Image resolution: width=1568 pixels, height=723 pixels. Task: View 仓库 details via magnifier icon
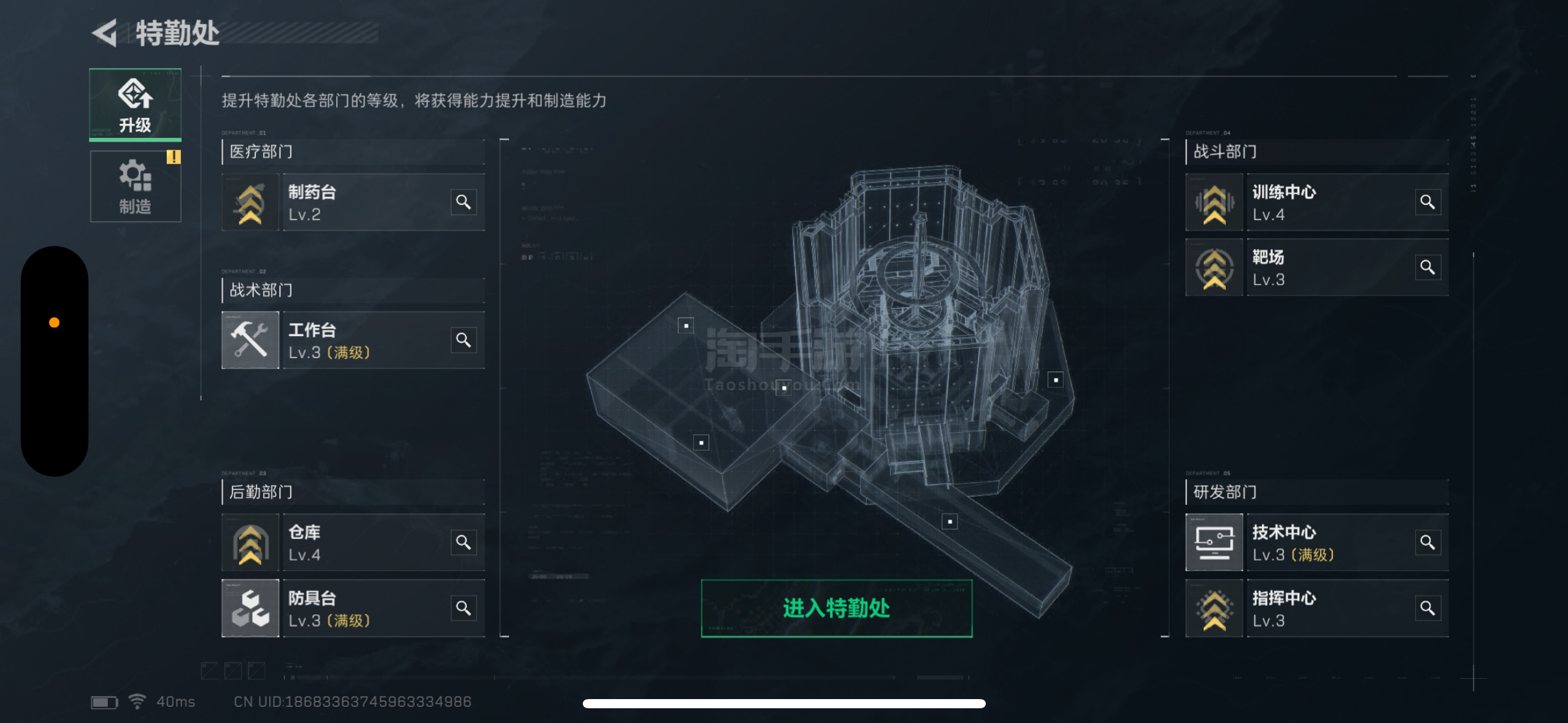click(464, 542)
